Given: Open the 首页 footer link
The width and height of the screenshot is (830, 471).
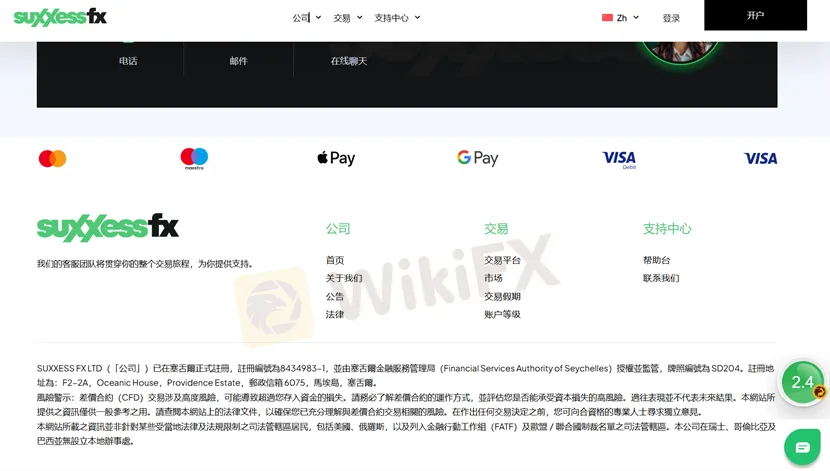Looking at the screenshot, I should pyautogui.click(x=335, y=260).
